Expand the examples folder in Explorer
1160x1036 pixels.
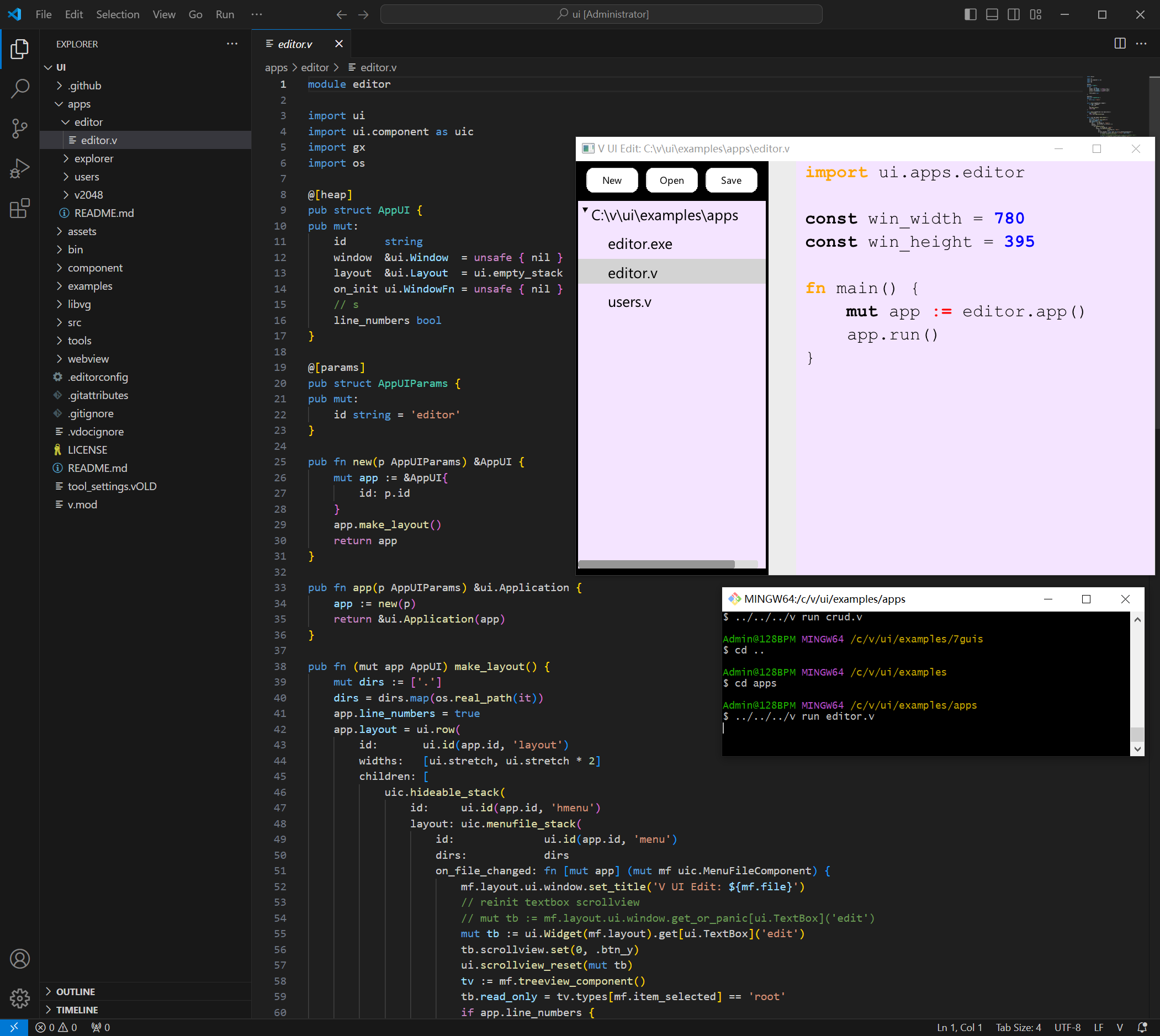point(89,286)
